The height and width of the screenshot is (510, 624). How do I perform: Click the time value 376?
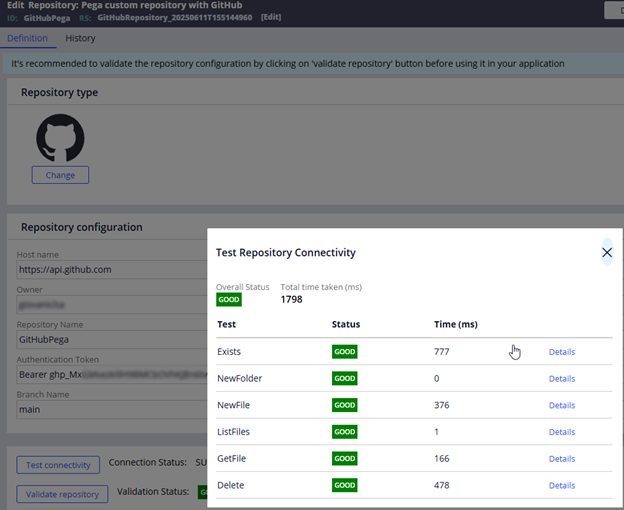coord(442,405)
